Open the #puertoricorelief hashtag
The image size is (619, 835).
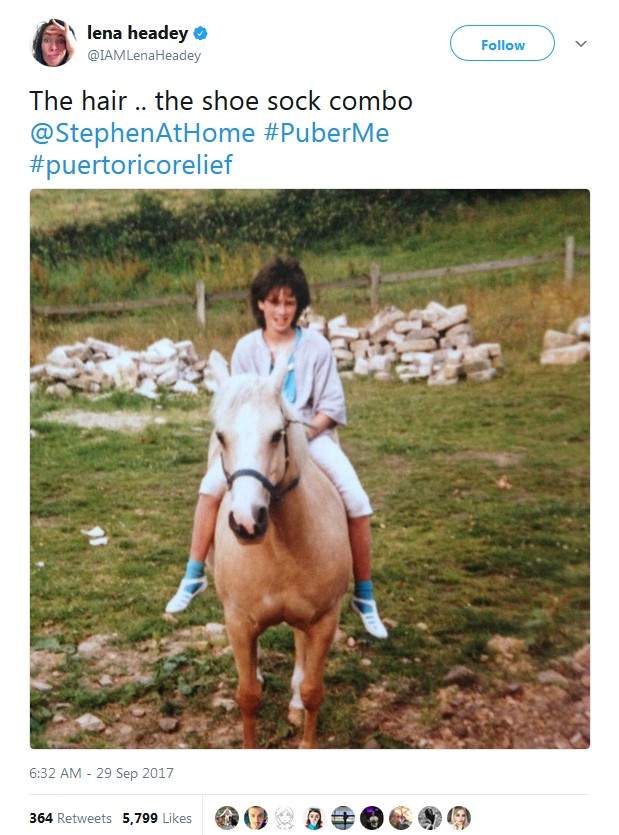(131, 165)
